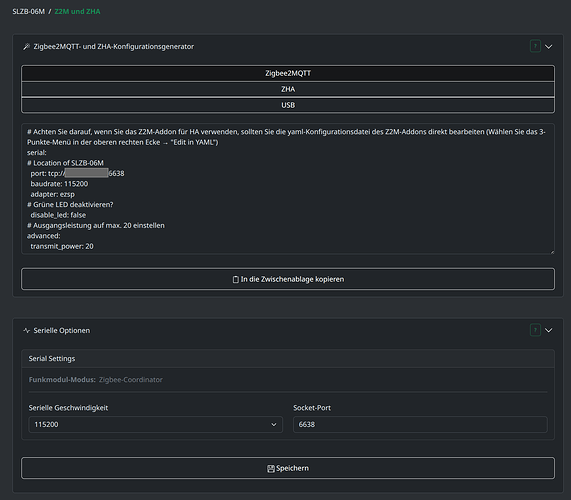Image resolution: width=571 pixels, height=500 pixels.
Task: Switch to the USB configuration tab
Action: pos(288,105)
